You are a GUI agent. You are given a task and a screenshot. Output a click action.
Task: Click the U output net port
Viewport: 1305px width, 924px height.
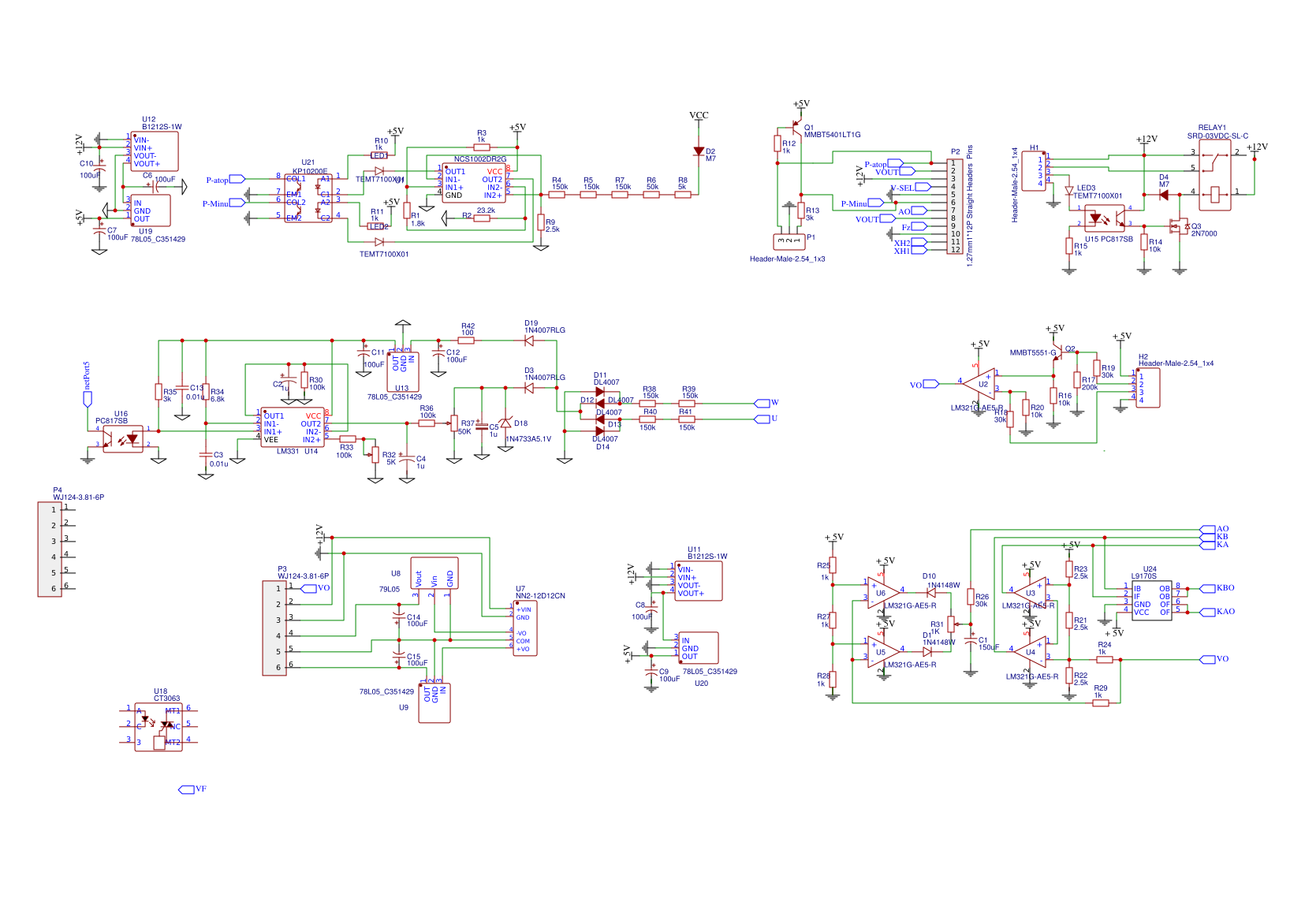(762, 419)
